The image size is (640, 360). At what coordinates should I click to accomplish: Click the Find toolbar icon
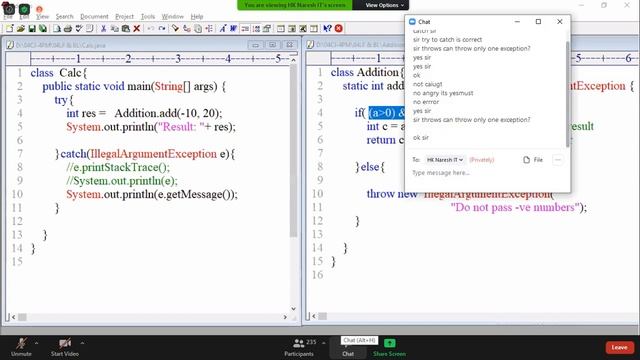click(176, 29)
